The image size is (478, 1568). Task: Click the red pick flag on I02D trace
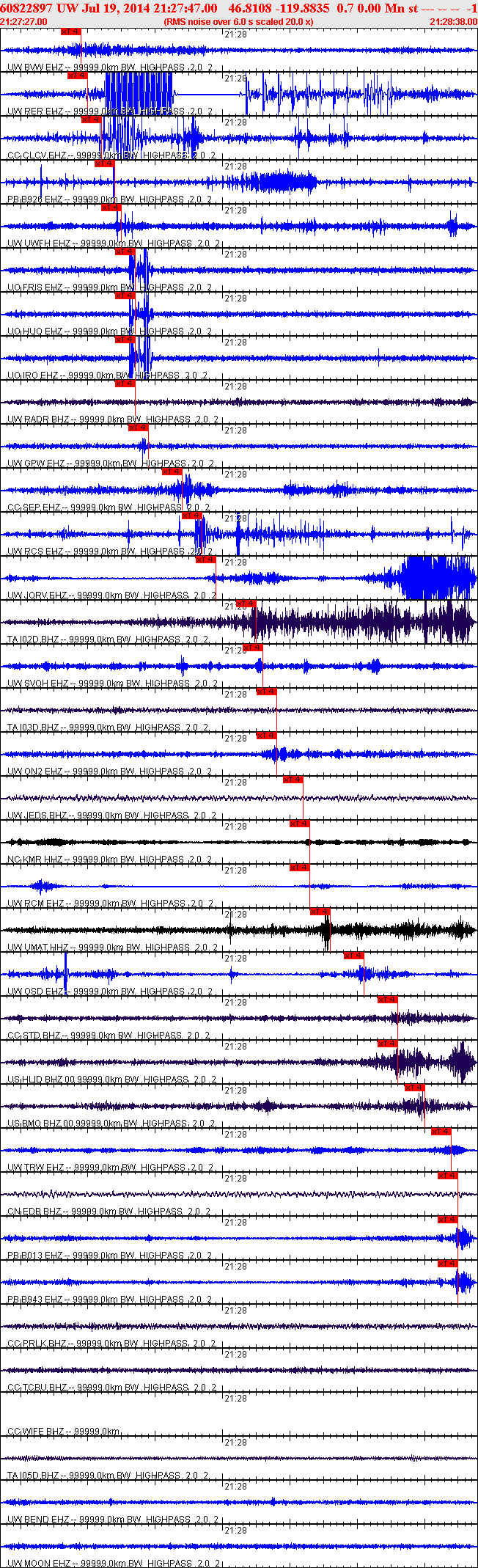pyautogui.click(x=246, y=604)
